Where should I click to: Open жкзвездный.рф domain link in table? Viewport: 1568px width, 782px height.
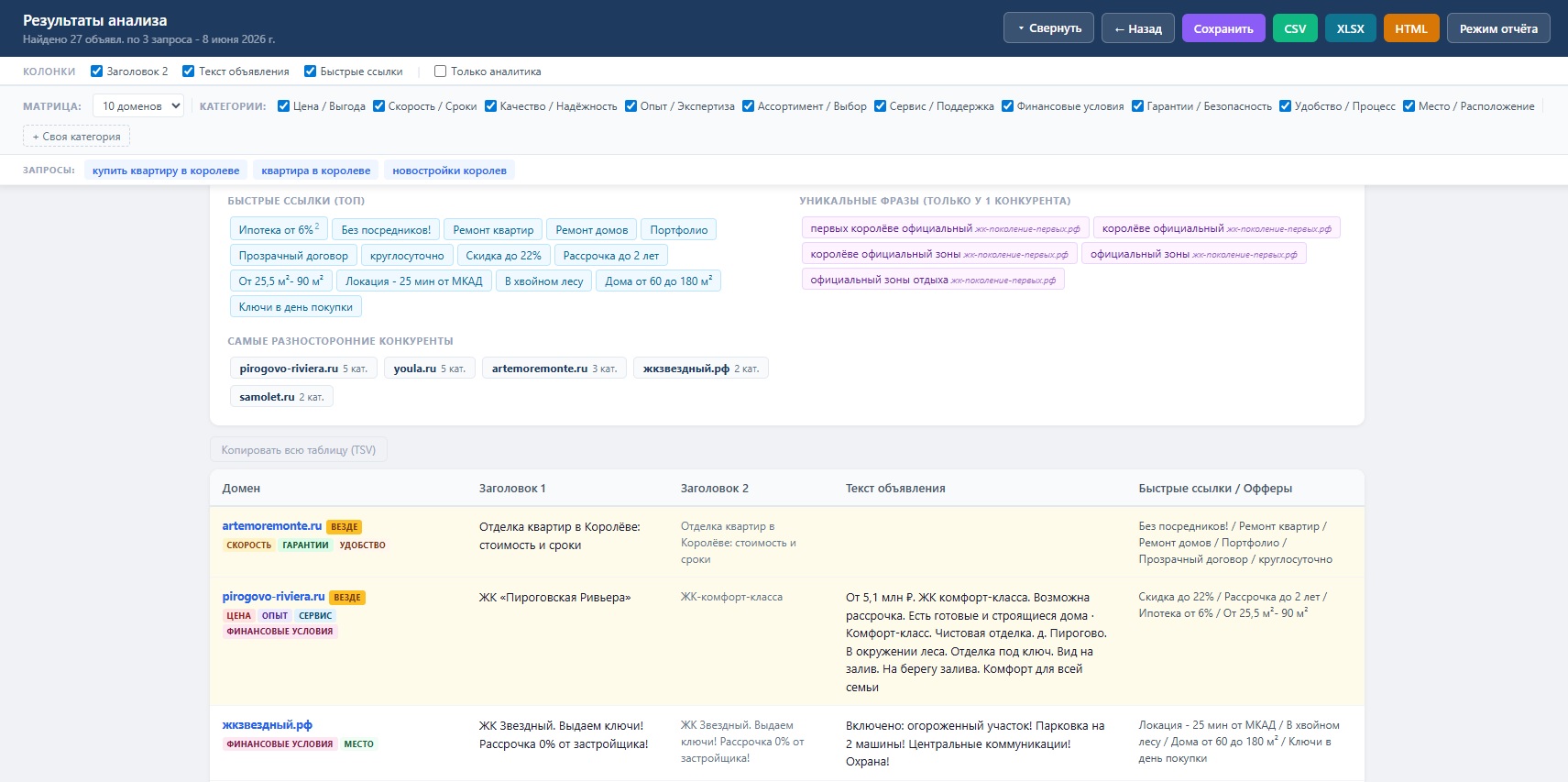268,725
